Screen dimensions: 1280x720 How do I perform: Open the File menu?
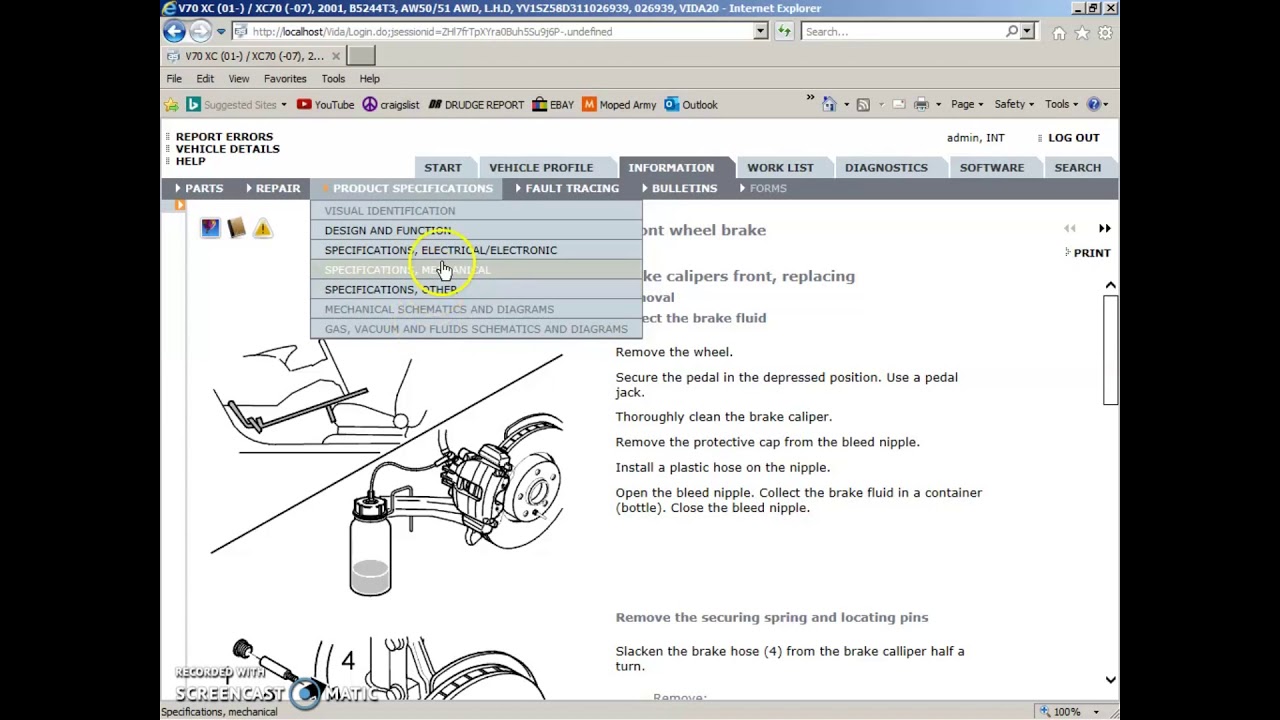(x=174, y=78)
